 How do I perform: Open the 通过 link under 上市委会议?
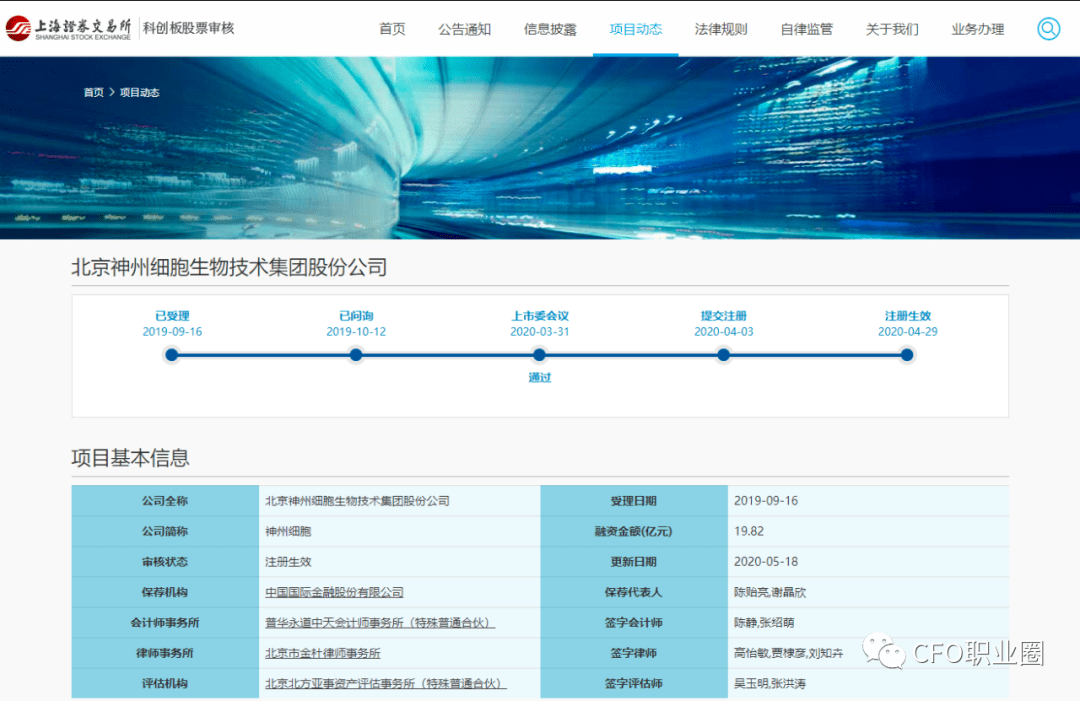tap(539, 379)
